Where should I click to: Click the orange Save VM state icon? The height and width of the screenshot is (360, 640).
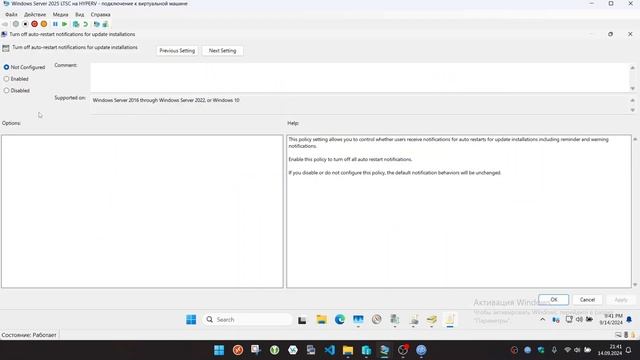click(44, 24)
